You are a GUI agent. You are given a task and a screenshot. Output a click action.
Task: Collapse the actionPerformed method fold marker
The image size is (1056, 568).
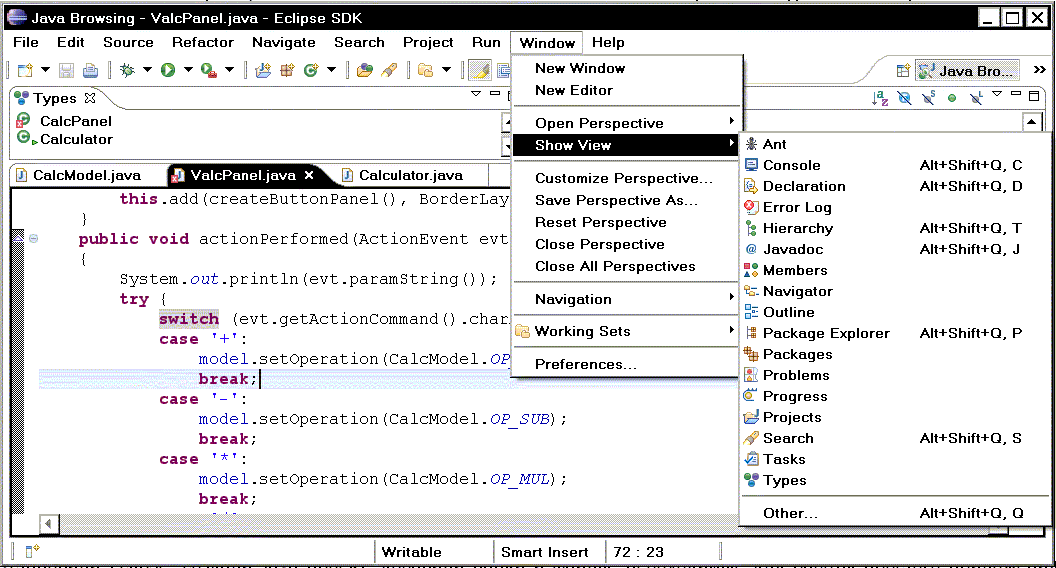[x=33, y=239]
